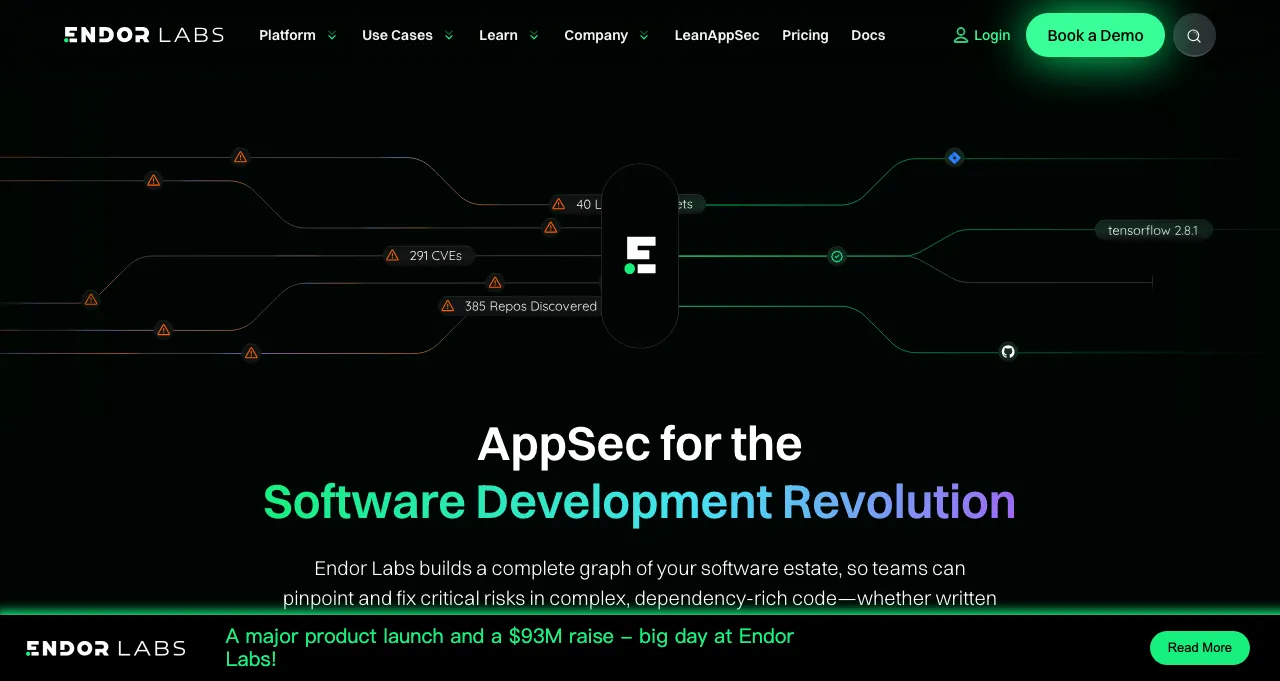Open the Docs link
Screen dimensions: 1280x681
(x=868, y=35)
